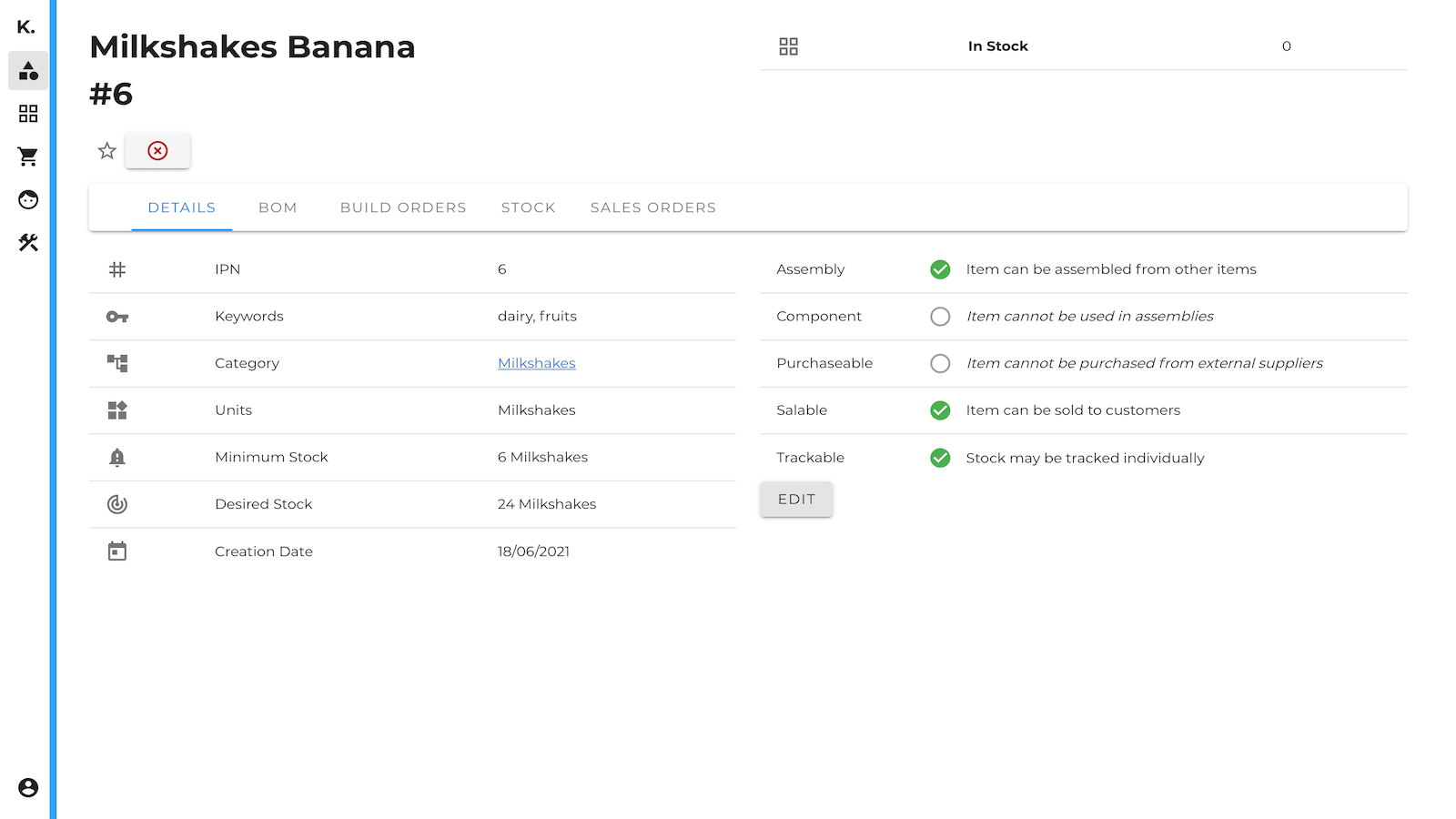1456x819 pixels.
Task: Star this part as favorite
Action: (106, 150)
